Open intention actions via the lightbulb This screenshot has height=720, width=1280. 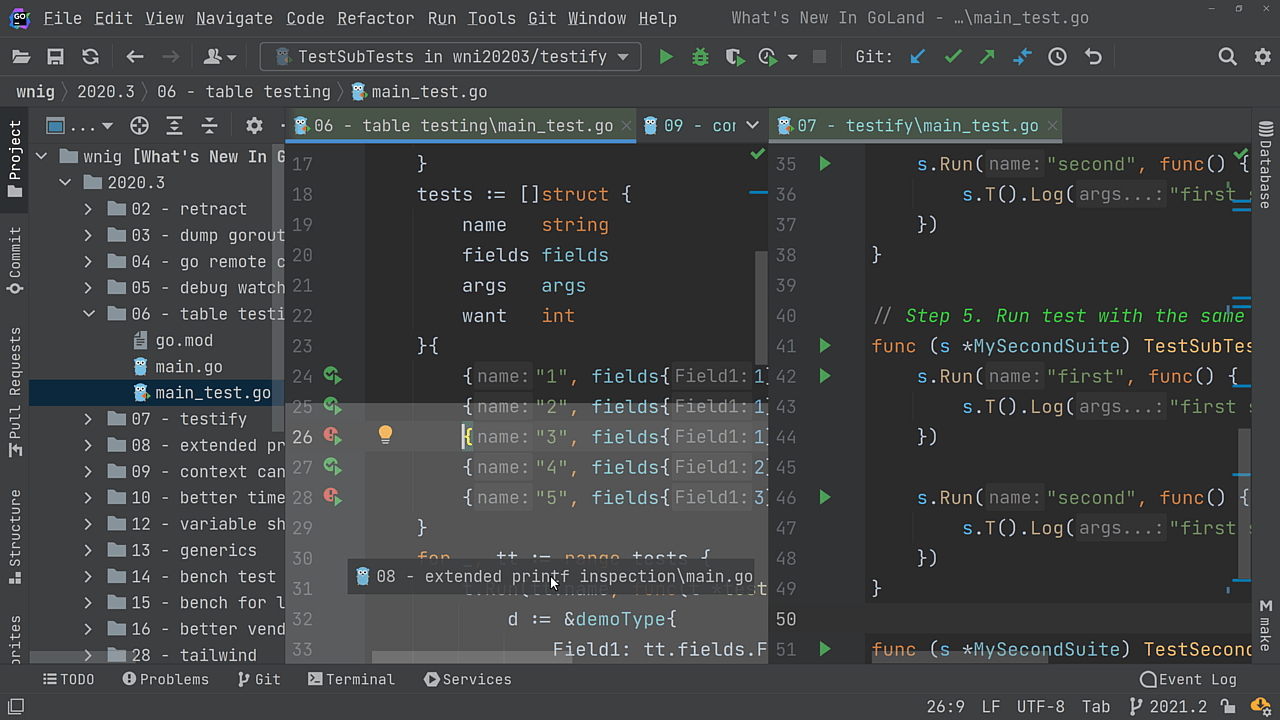coord(385,435)
